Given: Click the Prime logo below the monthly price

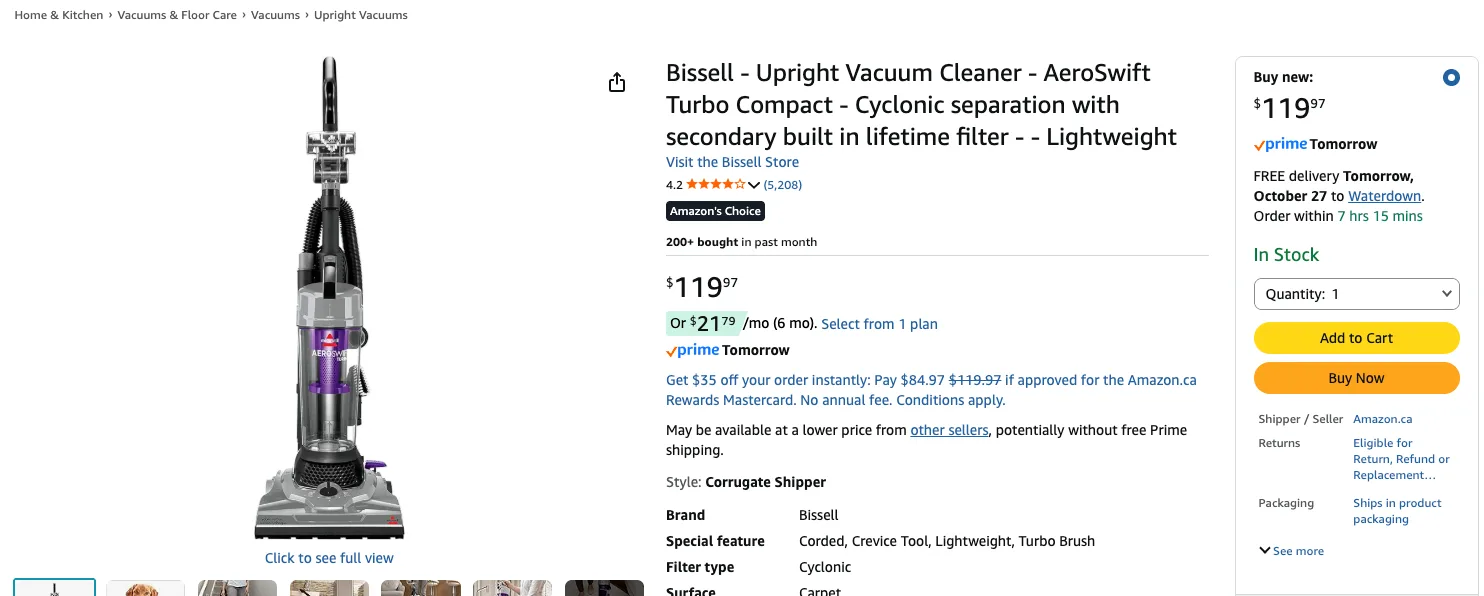Looking at the screenshot, I should click(692, 351).
